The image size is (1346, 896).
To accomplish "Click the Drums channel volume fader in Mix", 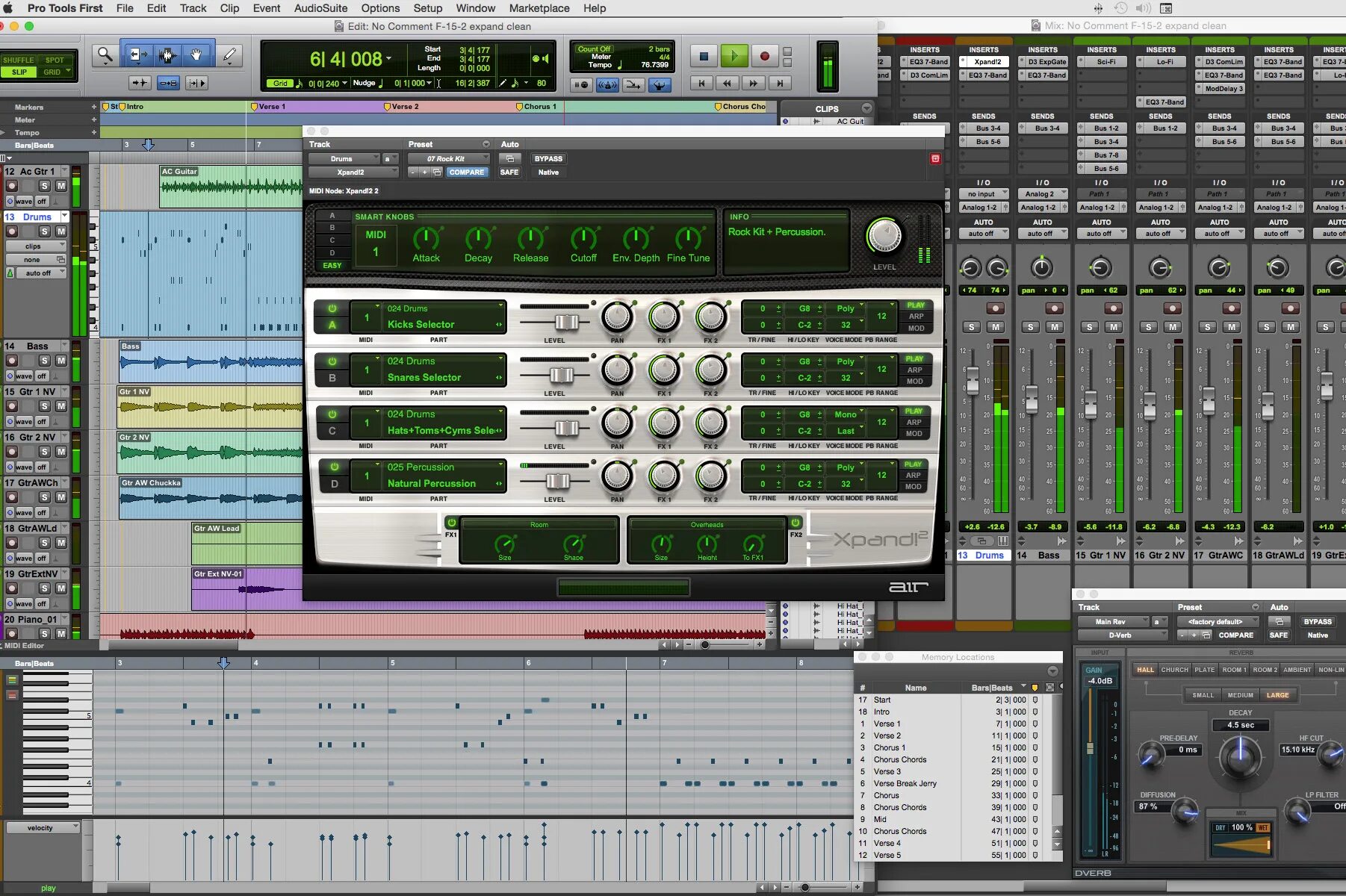I will click(x=972, y=379).
